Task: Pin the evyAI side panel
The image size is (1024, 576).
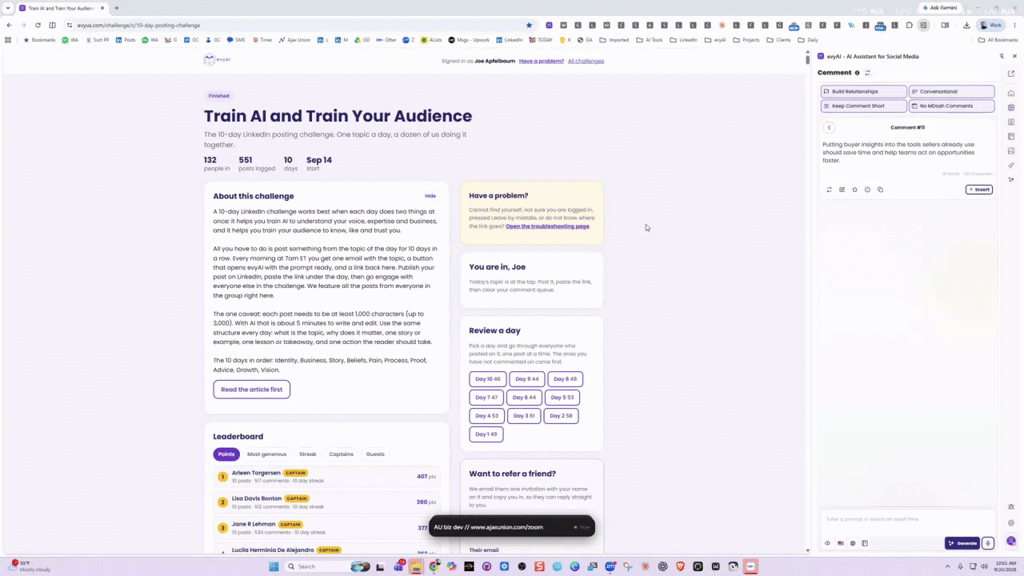Action: 1002,56
